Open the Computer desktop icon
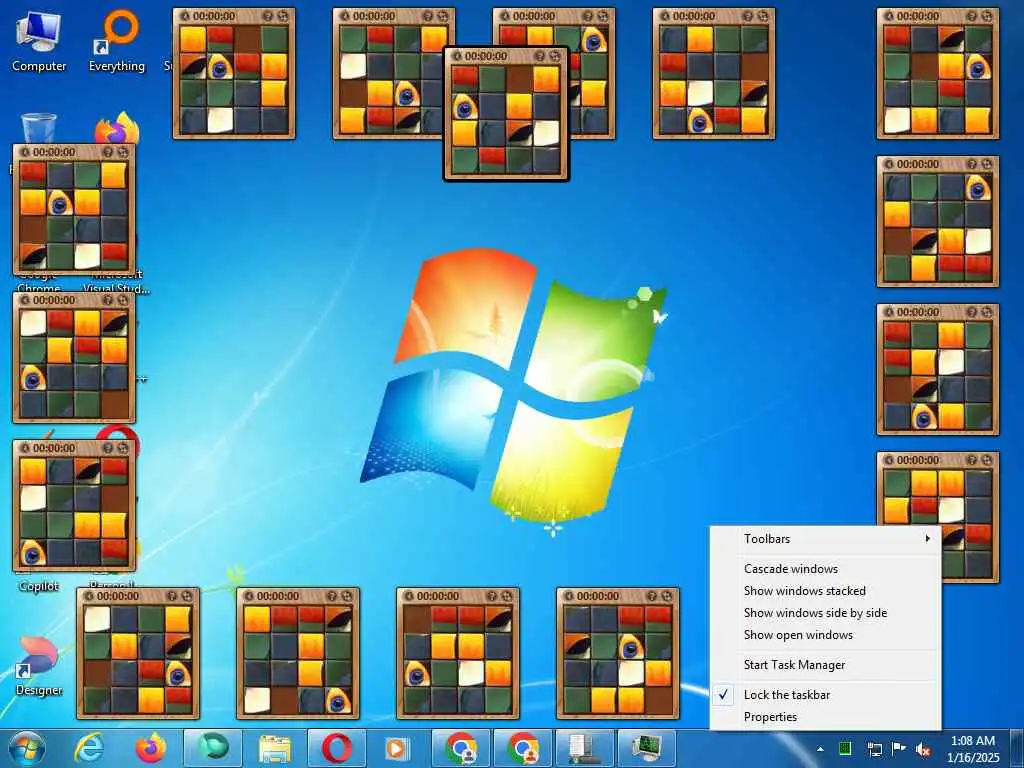Image resolution: width=1024 pixels, height=768 pixels. (39, 40)
